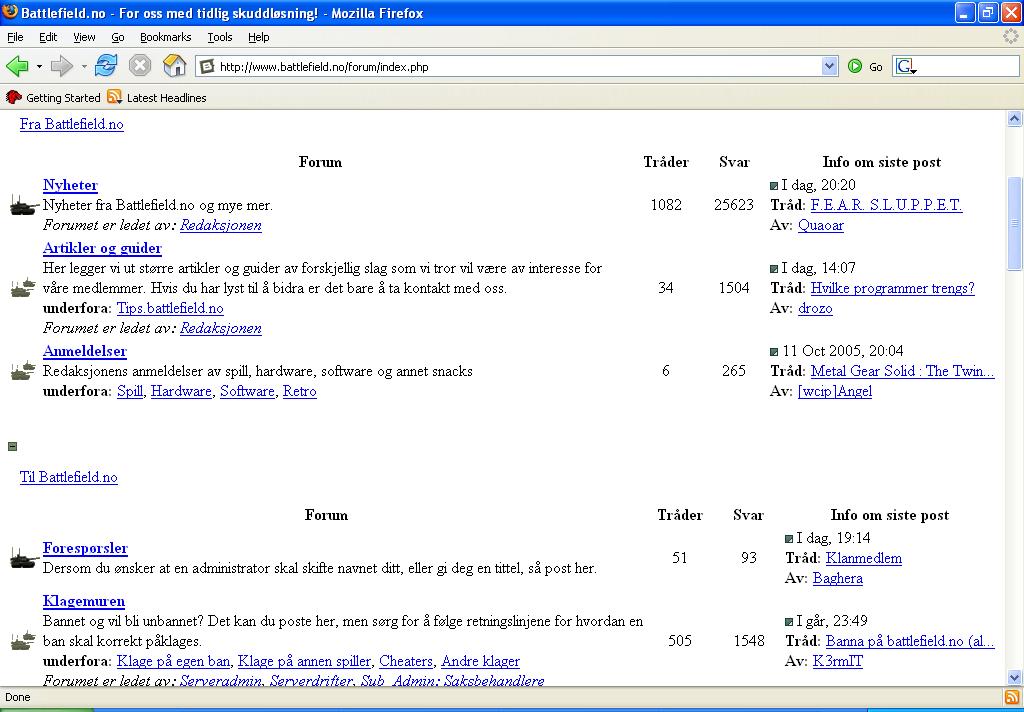Click the Stop loading button
1024x712 pixels.
(x=140, y=65)
